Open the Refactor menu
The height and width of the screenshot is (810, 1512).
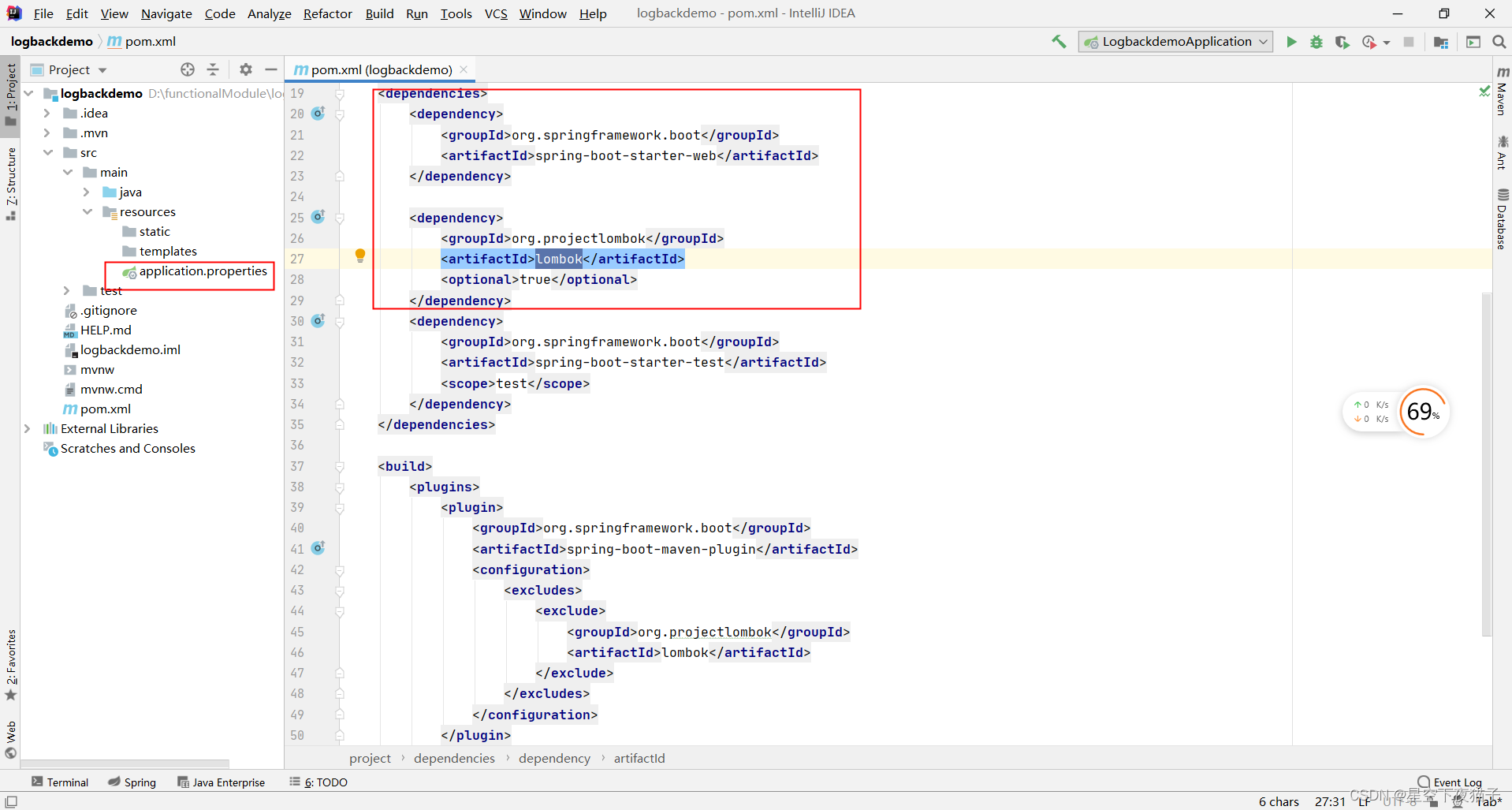click(327, 13)
